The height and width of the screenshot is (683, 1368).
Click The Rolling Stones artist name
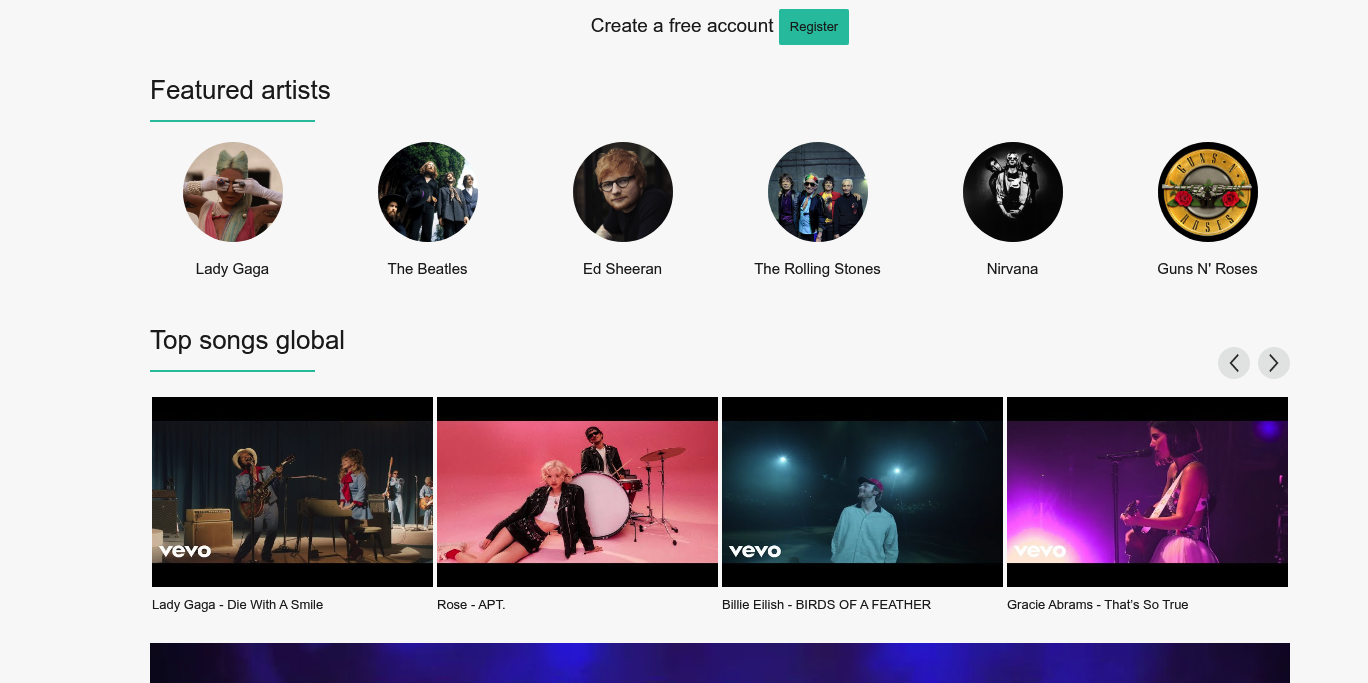818,269
